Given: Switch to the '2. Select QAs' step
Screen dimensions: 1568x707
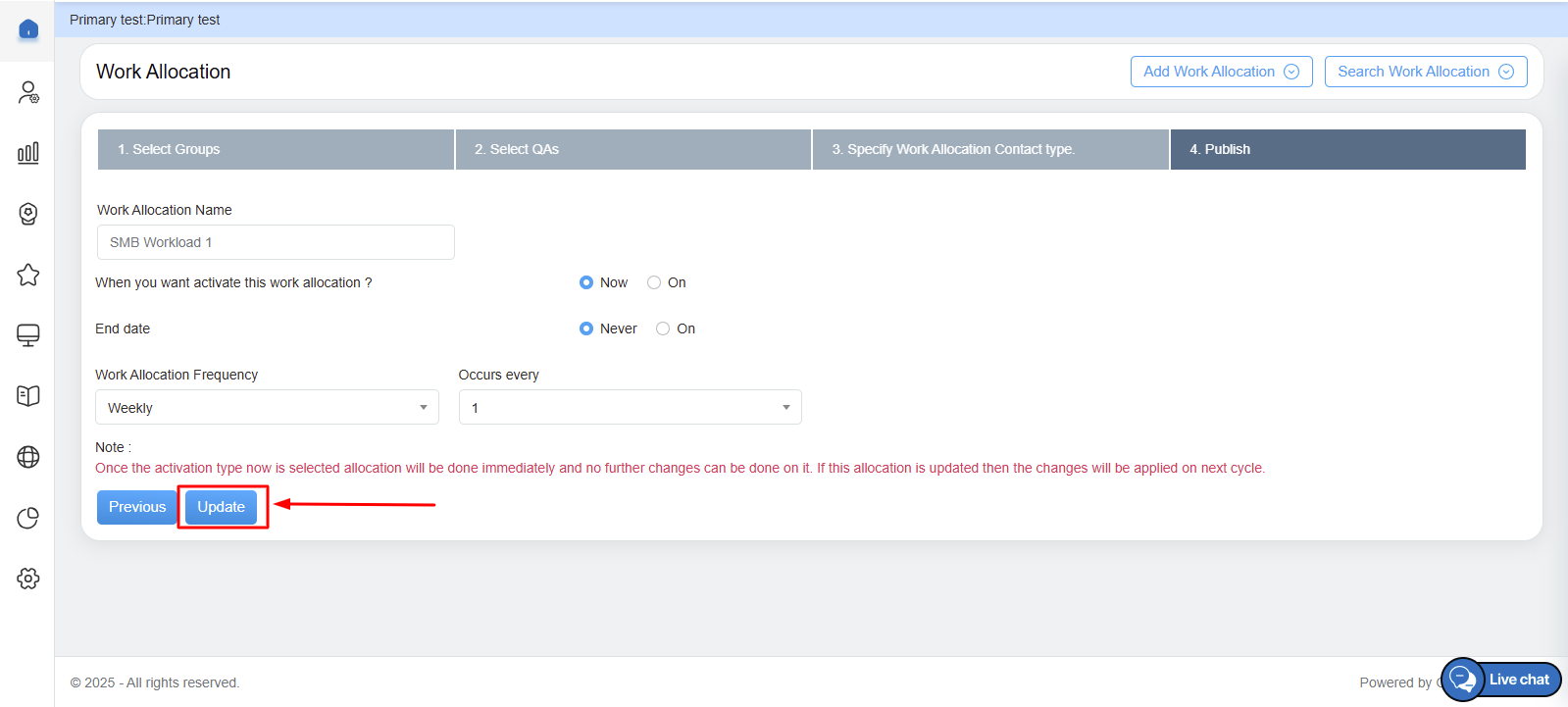Looking at the screenshot, I should (632, 149).
